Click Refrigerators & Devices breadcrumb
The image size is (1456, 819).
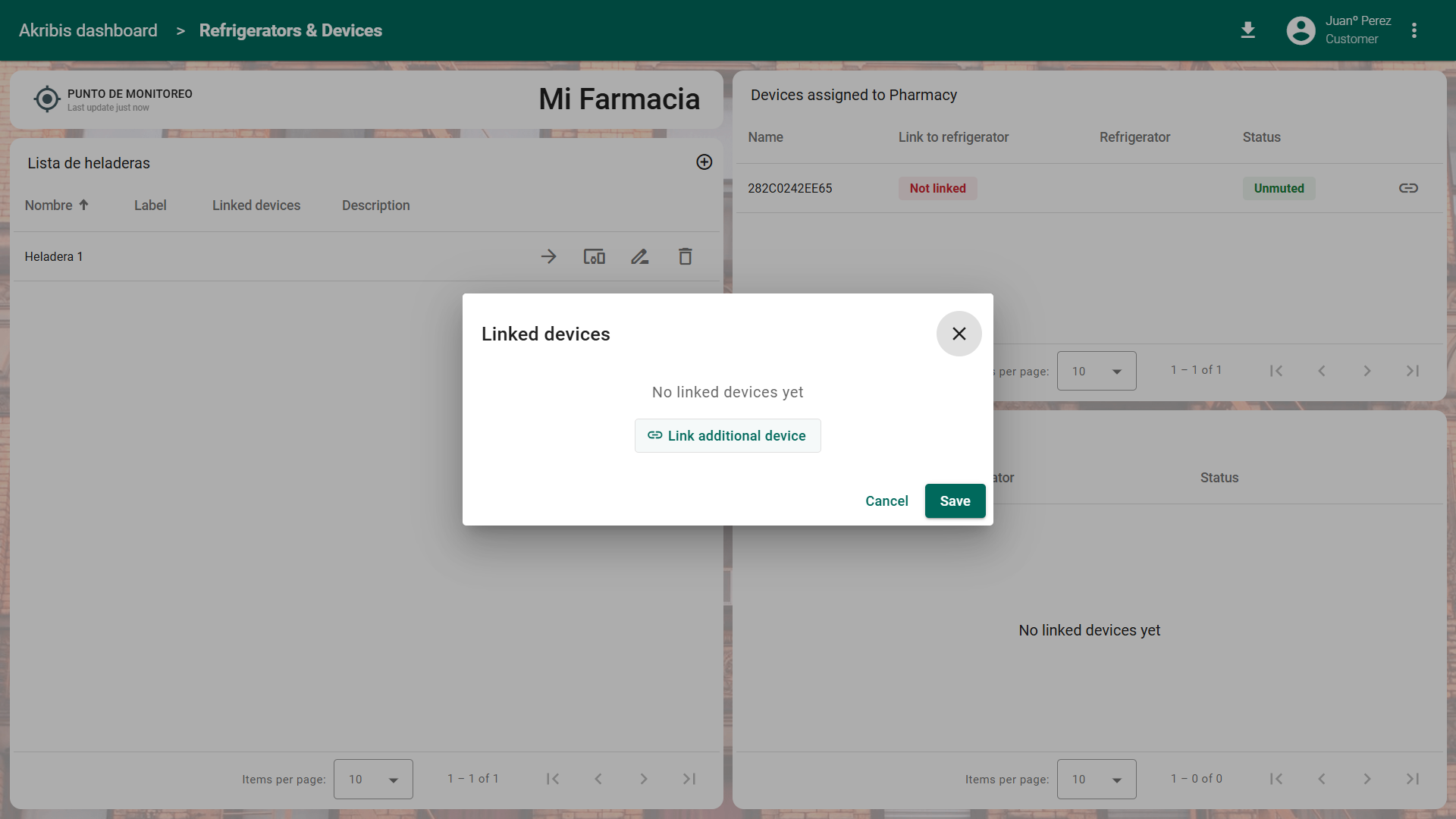[290, 30]
